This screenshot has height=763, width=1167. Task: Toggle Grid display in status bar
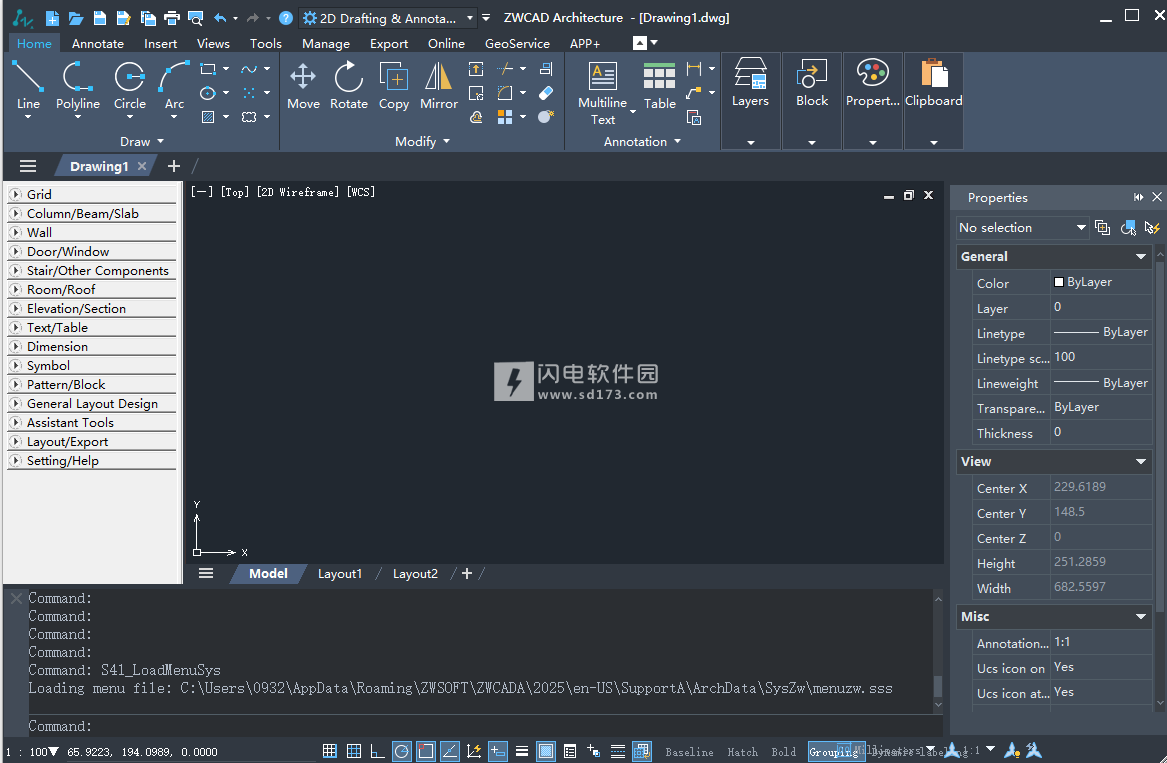[354, 751]
